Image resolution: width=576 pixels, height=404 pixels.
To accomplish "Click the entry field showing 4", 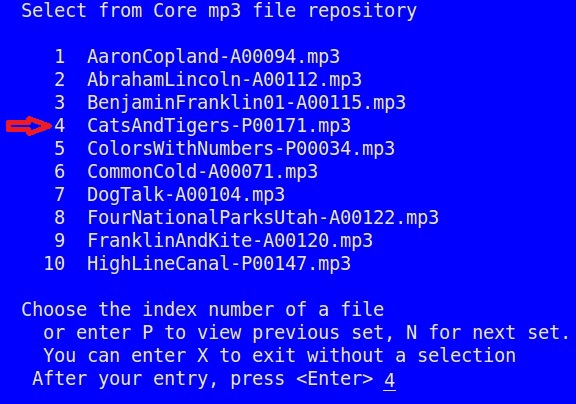I will click(x=389, y=380).
